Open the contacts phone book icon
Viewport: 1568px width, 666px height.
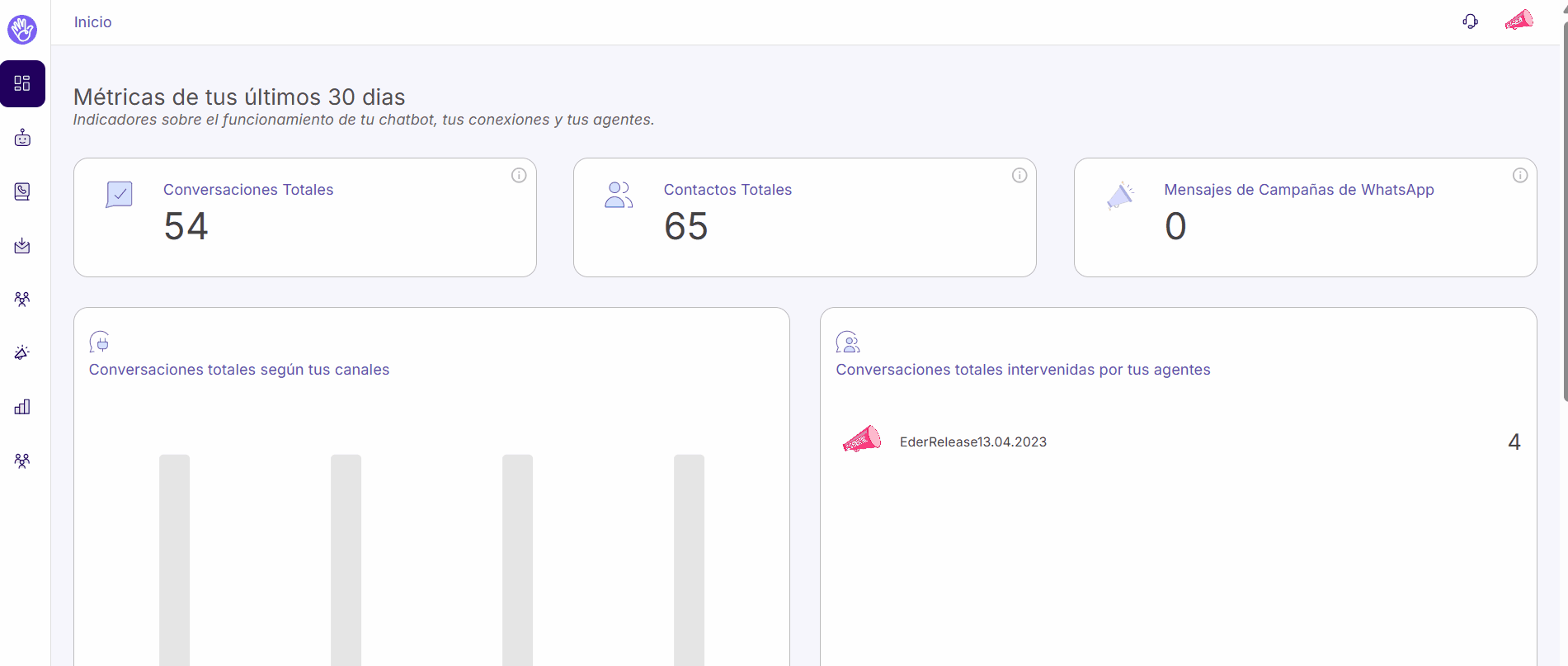(x=22, y=191)
